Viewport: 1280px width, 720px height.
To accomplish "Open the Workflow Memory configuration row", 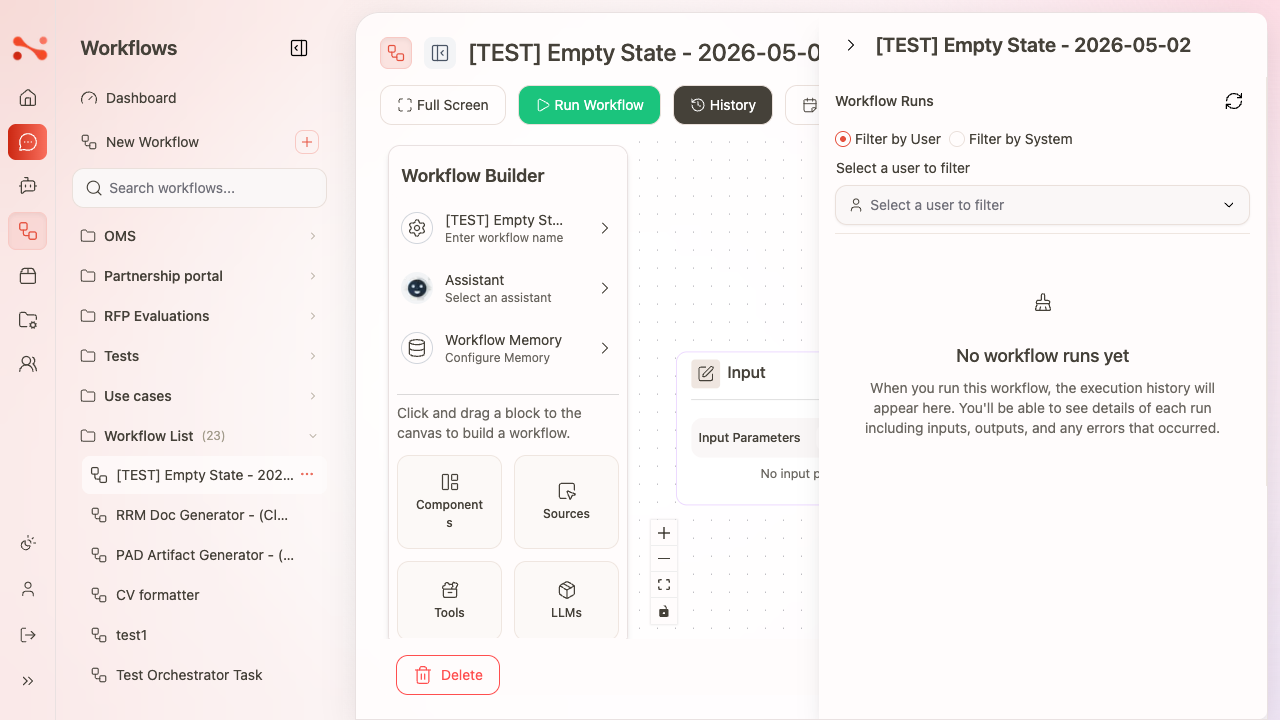I will (x=508, y=348).
